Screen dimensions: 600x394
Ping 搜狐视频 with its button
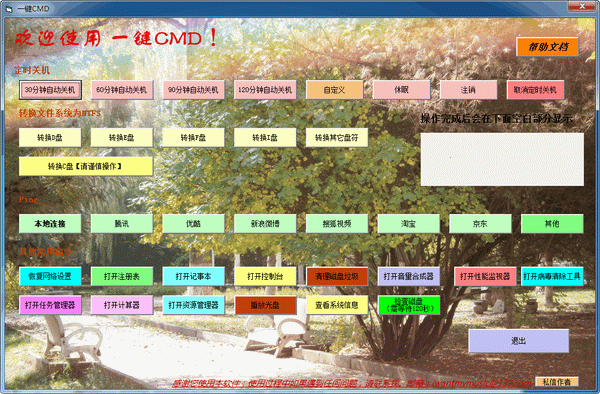tap(337, 224)
